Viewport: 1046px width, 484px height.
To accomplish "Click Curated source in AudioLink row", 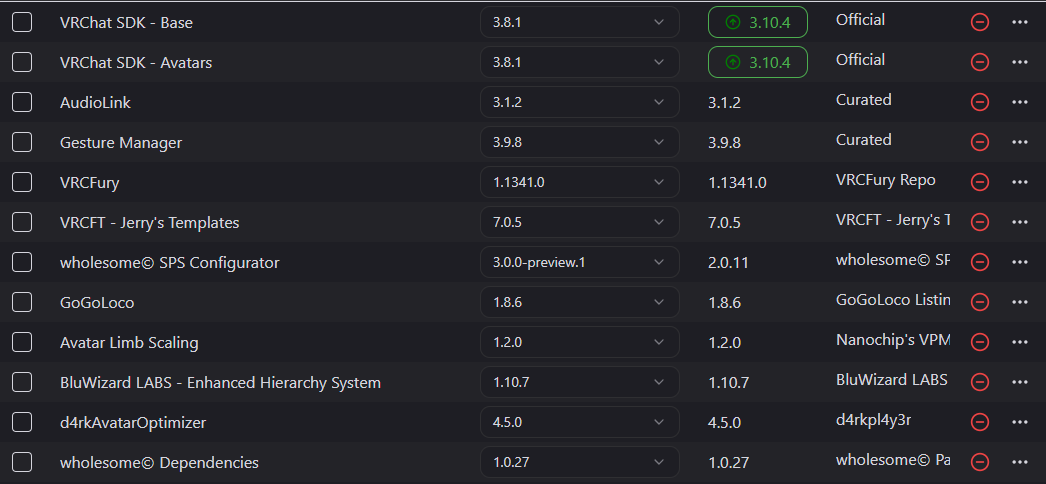I will (863, 100).
